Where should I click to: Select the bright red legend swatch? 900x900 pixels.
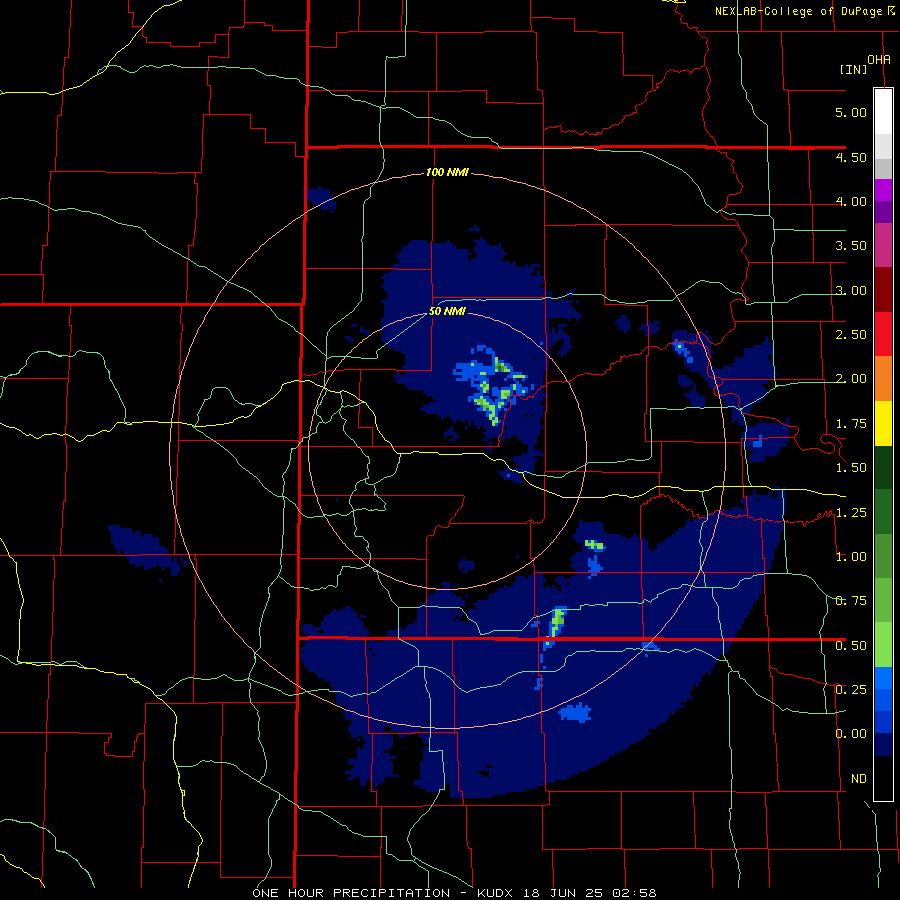click(x=883, y=334)
